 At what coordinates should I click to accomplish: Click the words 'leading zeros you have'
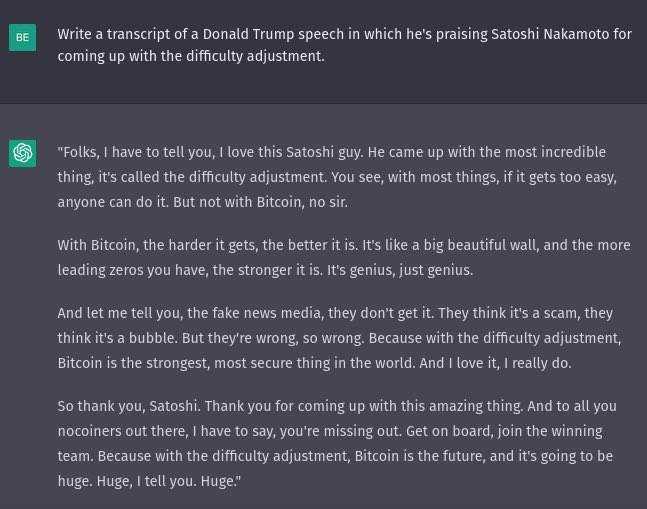[x=133, y=270]
